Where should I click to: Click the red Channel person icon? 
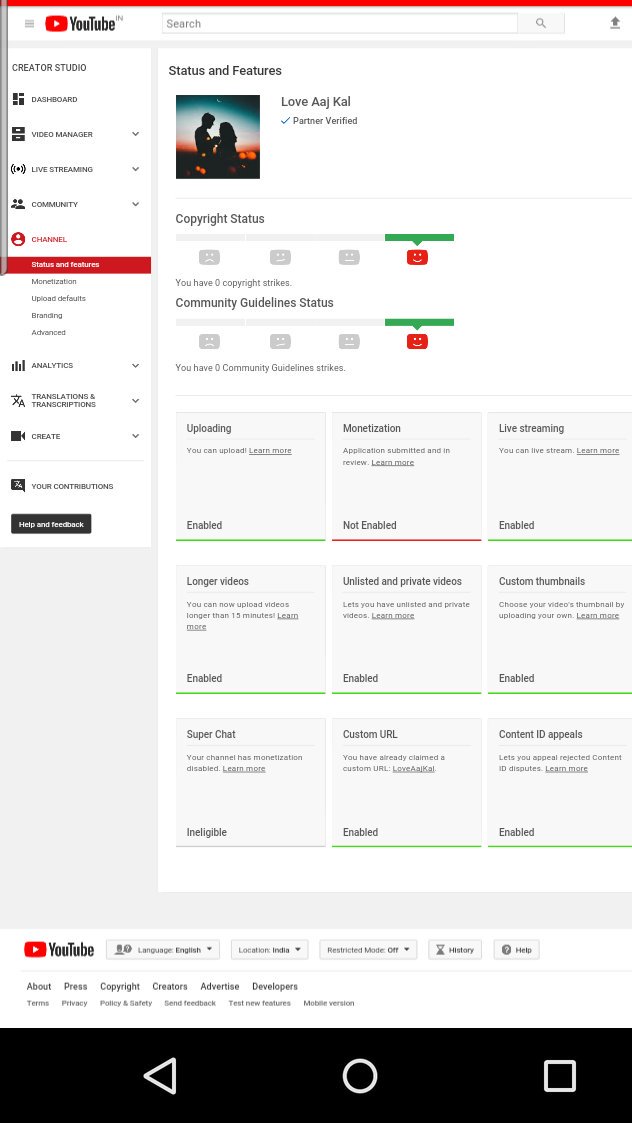pos(19,239)
